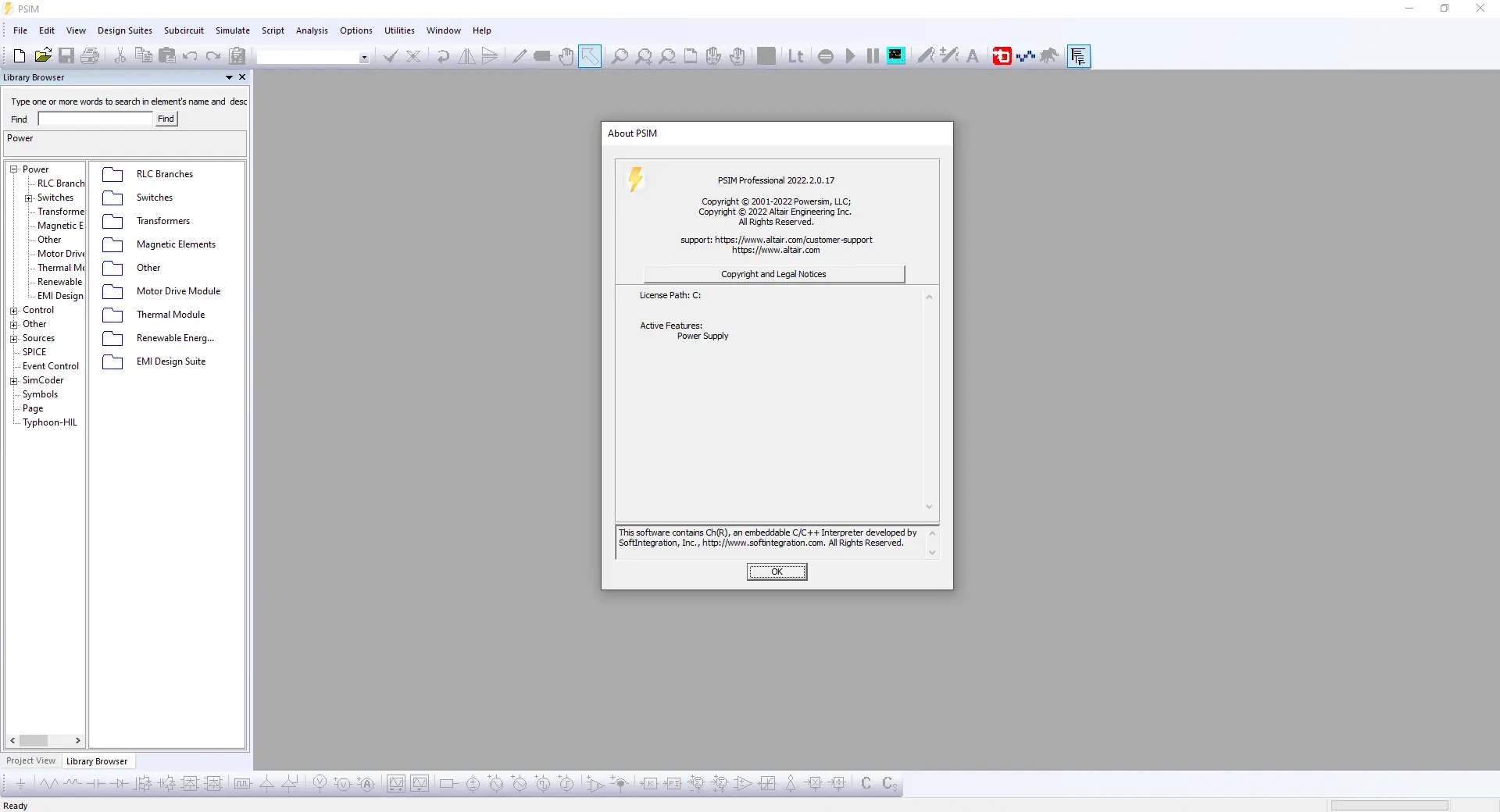Expand the Sources tree node
Viewport: 1500px width, 812px height.
[13, 339]
